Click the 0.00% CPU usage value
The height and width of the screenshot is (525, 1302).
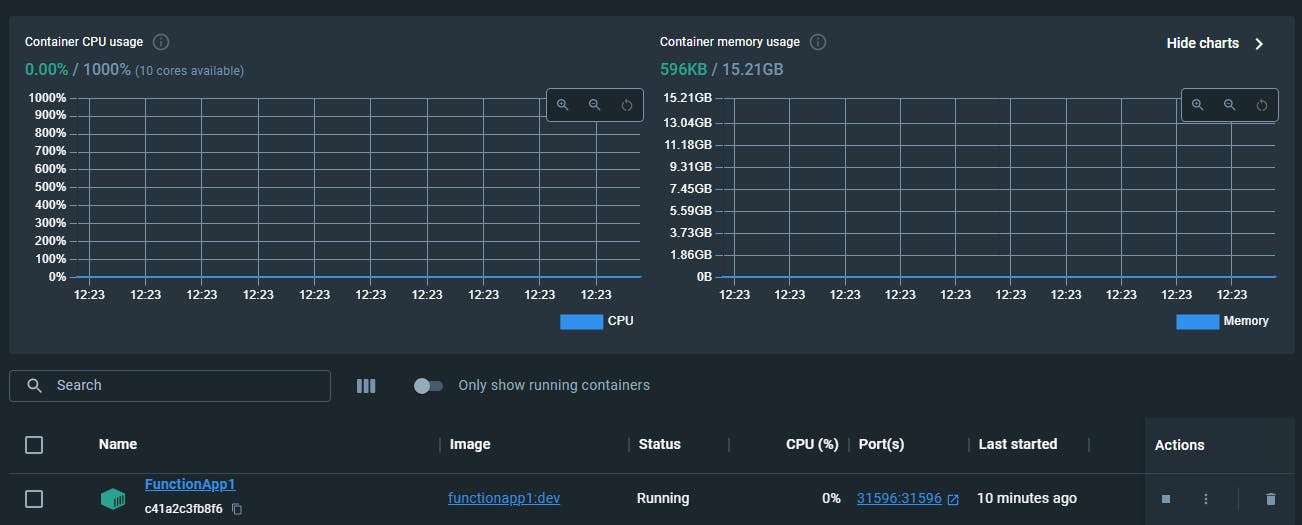coord(47,70)
